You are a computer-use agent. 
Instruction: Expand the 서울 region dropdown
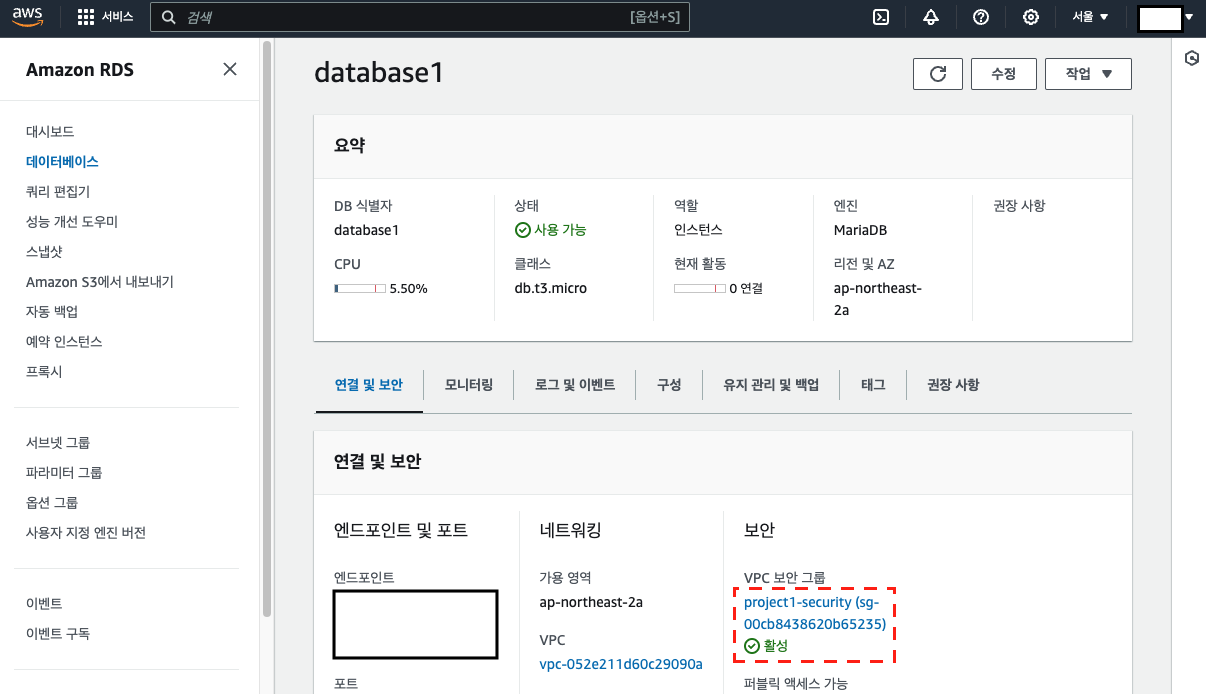[x=1091, y=17]
